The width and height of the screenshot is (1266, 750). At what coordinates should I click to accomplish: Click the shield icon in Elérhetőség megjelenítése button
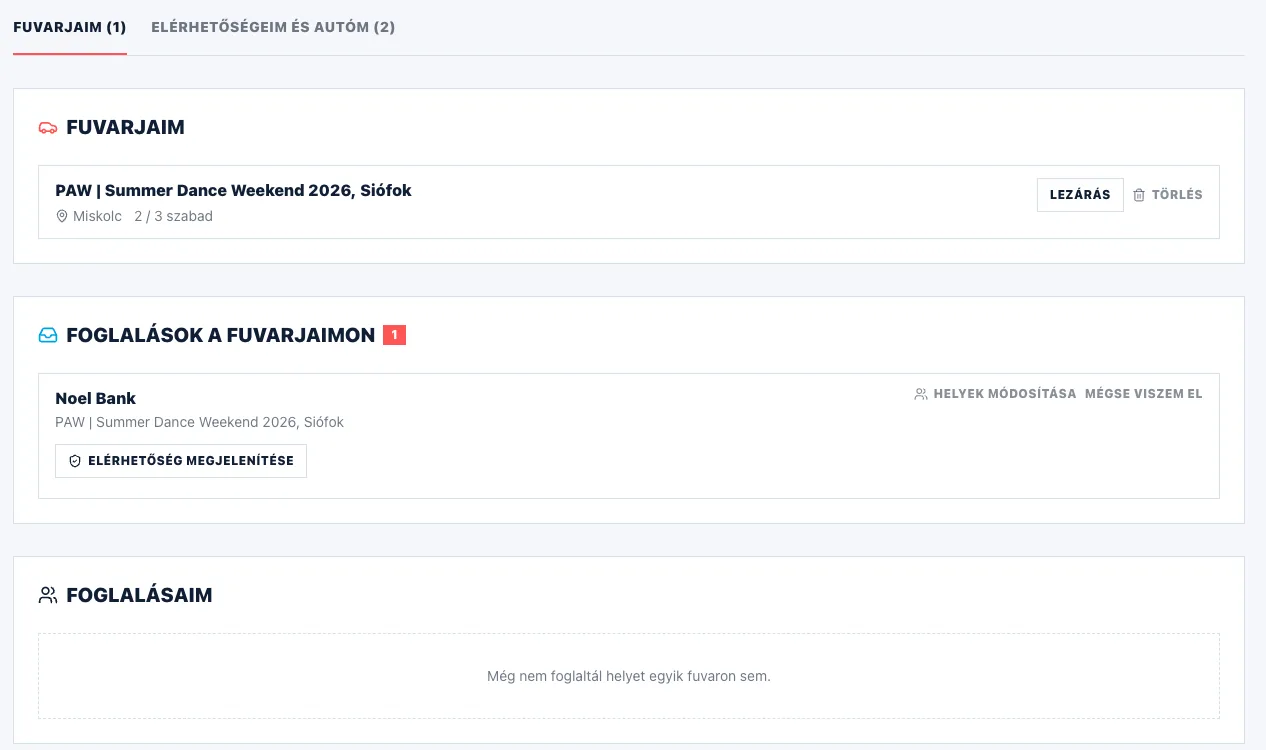tap(74, 461)
